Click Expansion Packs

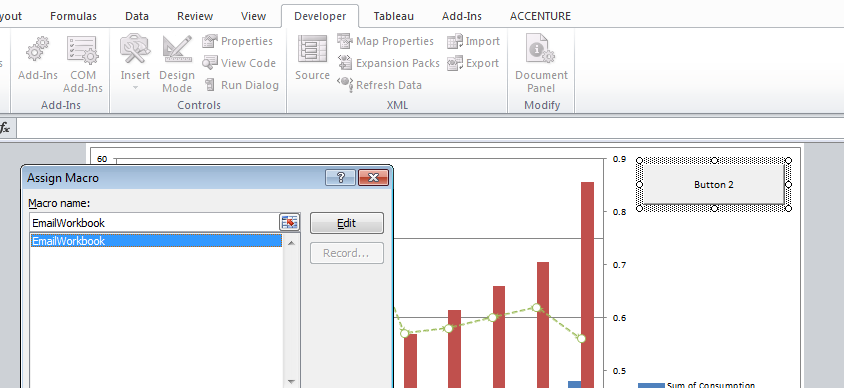389,63
